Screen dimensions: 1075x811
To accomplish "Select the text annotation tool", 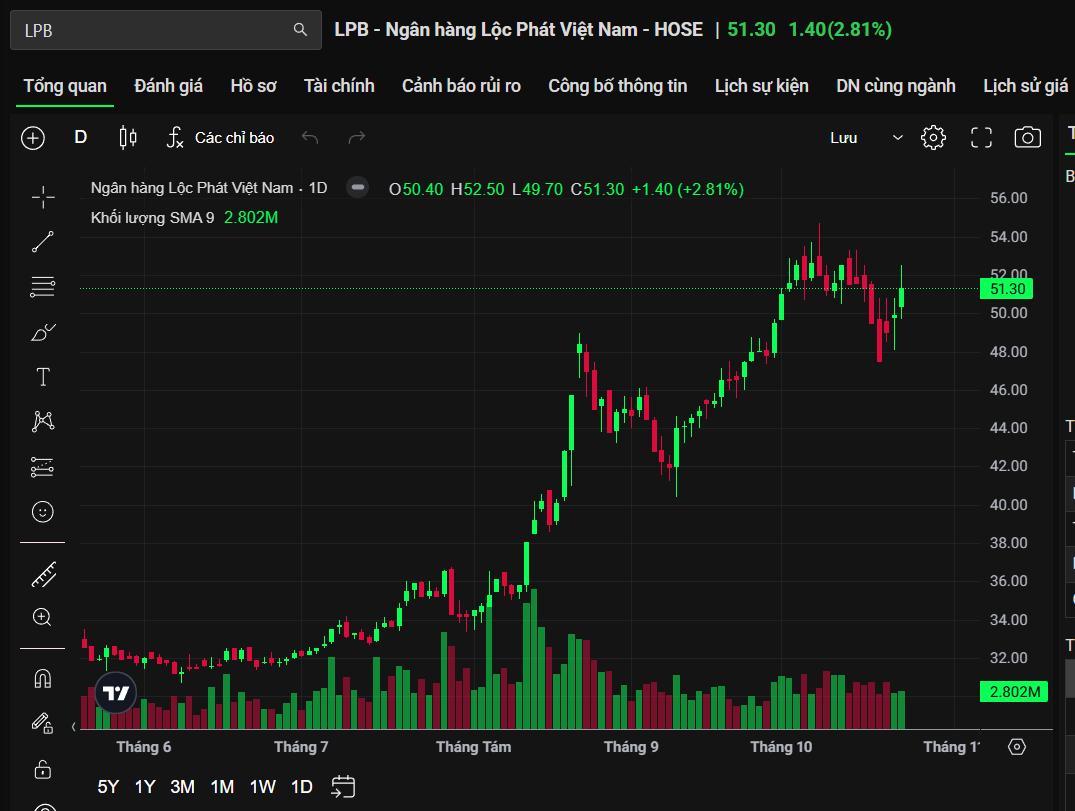I will pyautogui.click(x=43, y=377).
